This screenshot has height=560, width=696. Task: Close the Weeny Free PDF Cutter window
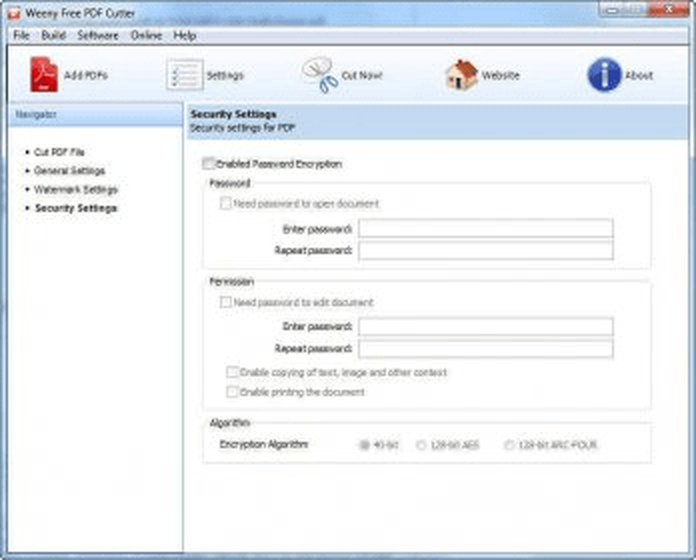(x=670, y=9)
